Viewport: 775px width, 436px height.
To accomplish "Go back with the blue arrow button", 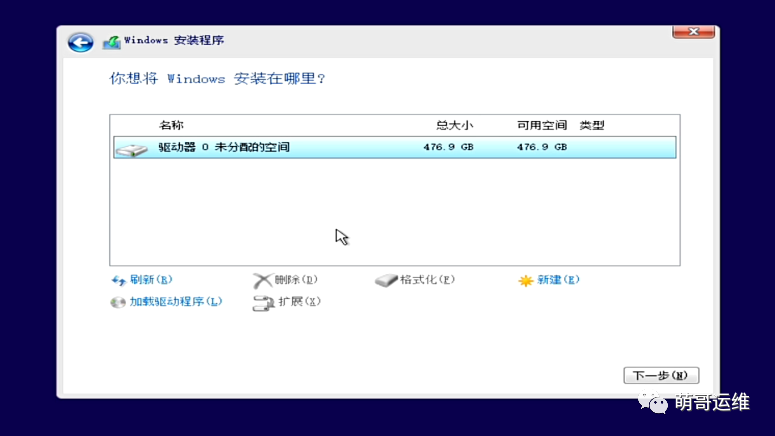I will click(x=81, y=42).
